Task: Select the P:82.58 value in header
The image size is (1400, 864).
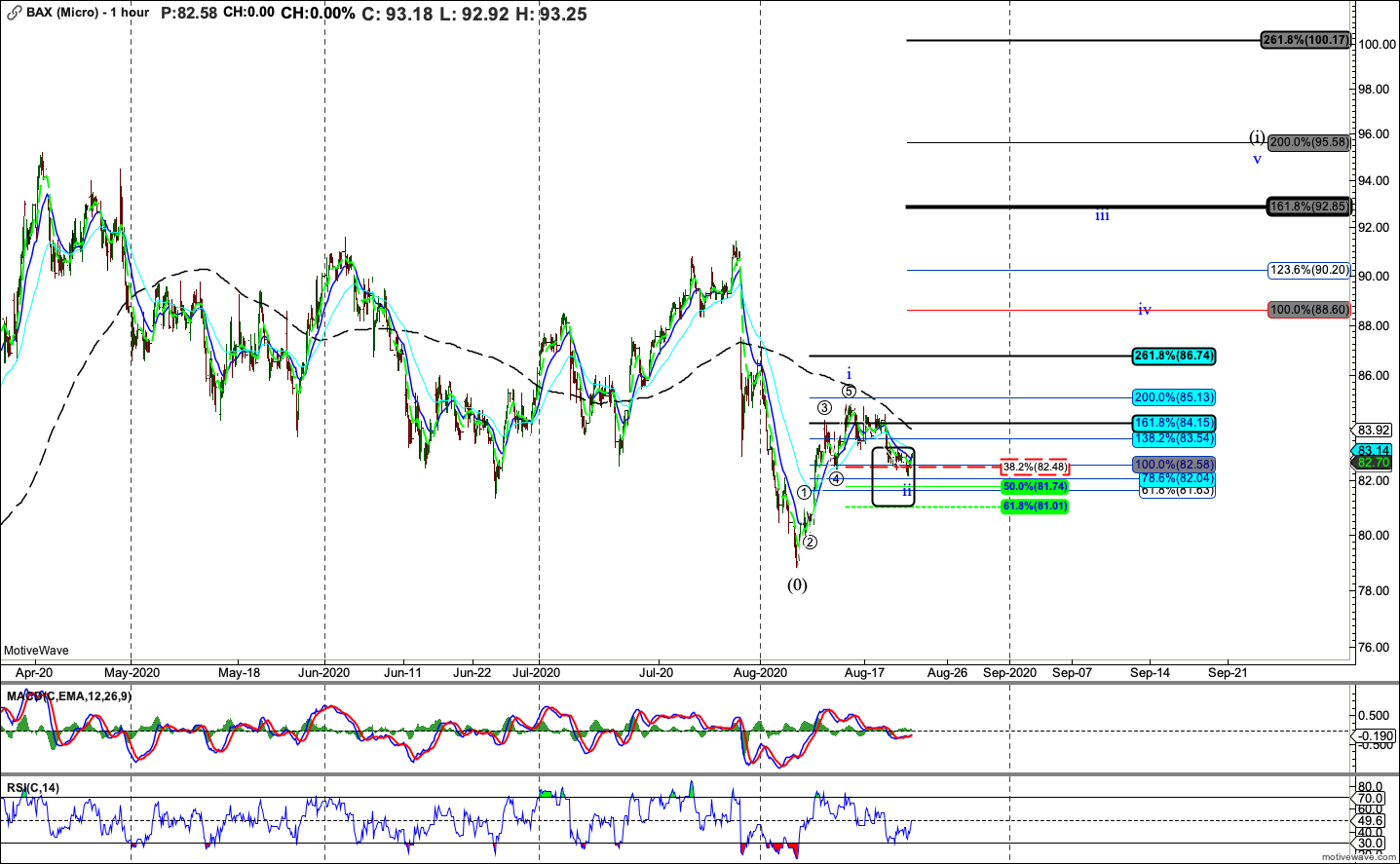Action: (x=189, y=14)
